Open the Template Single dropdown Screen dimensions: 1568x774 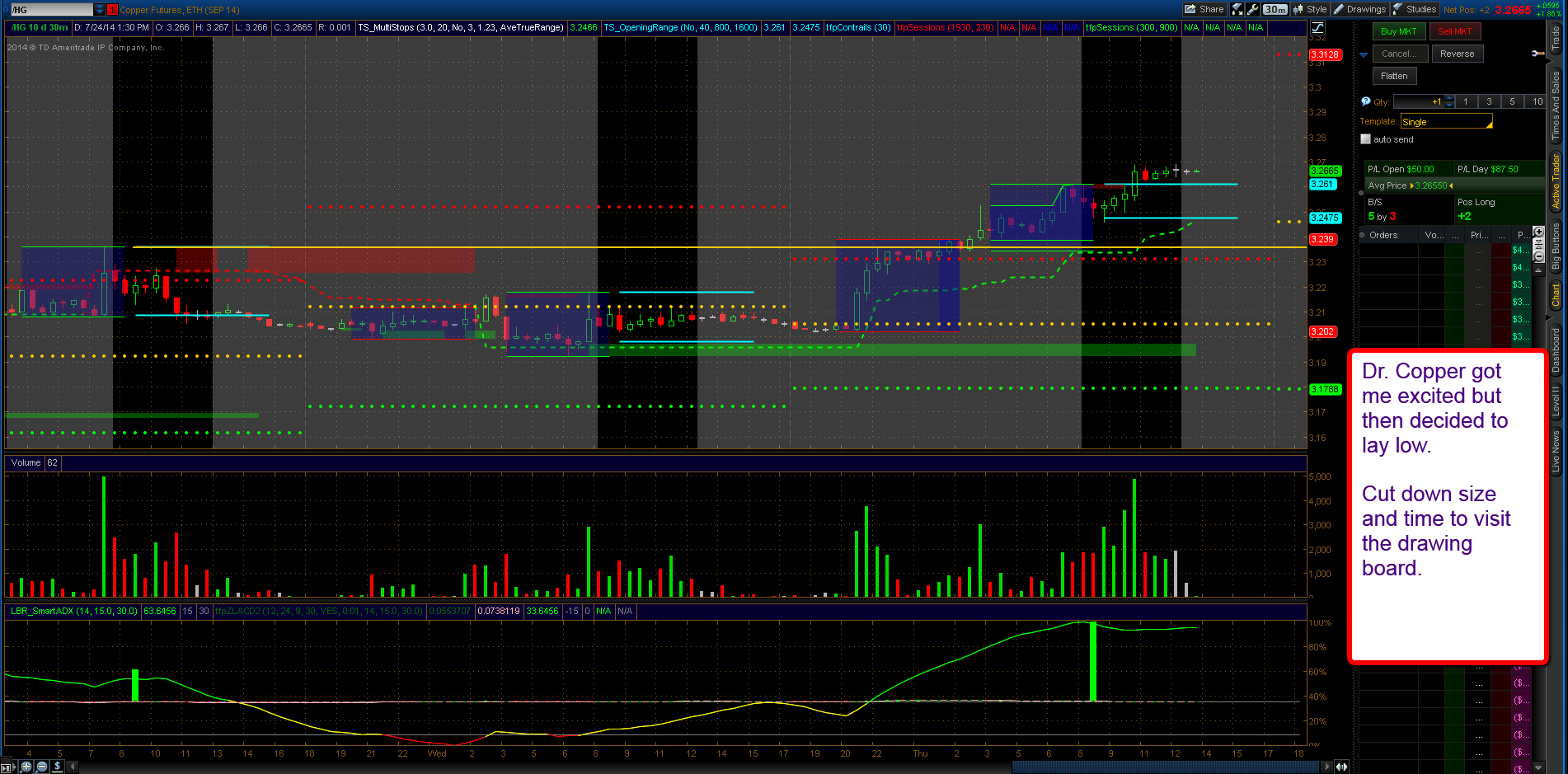(1447, 122)
